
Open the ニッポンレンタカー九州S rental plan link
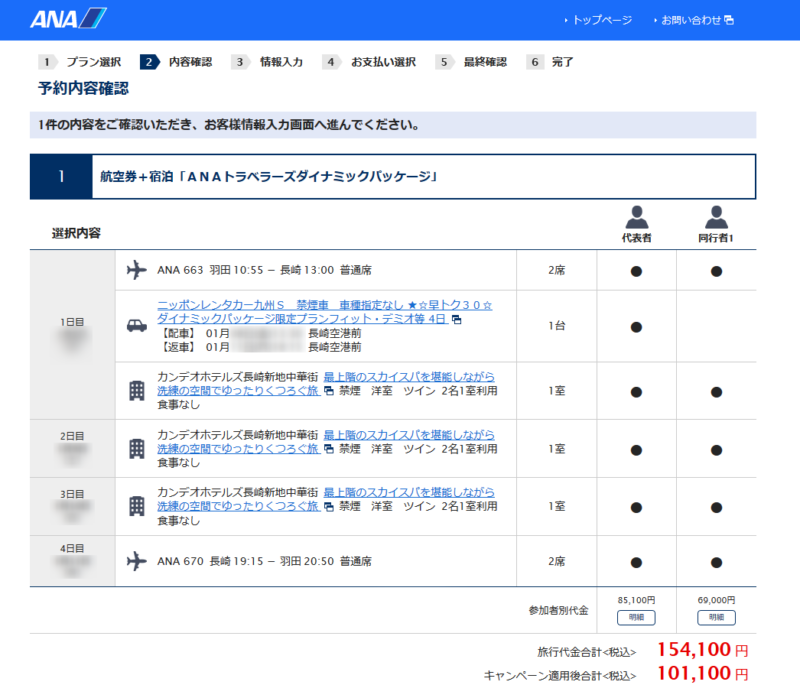point(324,312)
